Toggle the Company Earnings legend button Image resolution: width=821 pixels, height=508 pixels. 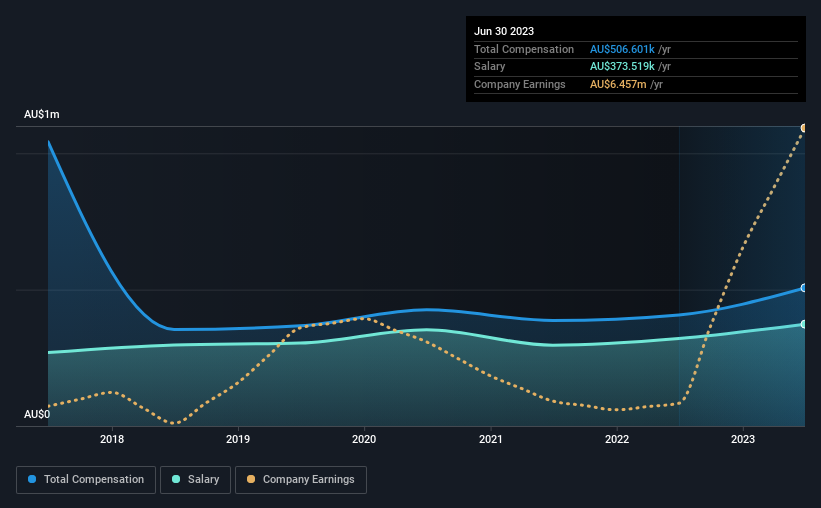[301, 480]
